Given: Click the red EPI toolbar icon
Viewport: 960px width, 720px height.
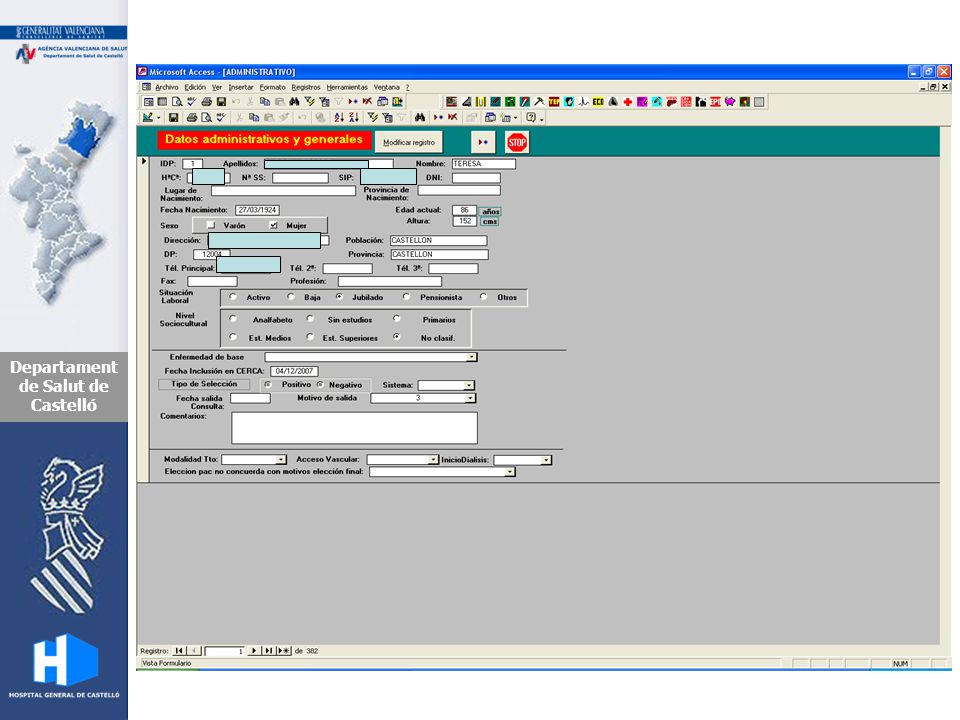Looking at the screenshot, I should pos(715,102).
